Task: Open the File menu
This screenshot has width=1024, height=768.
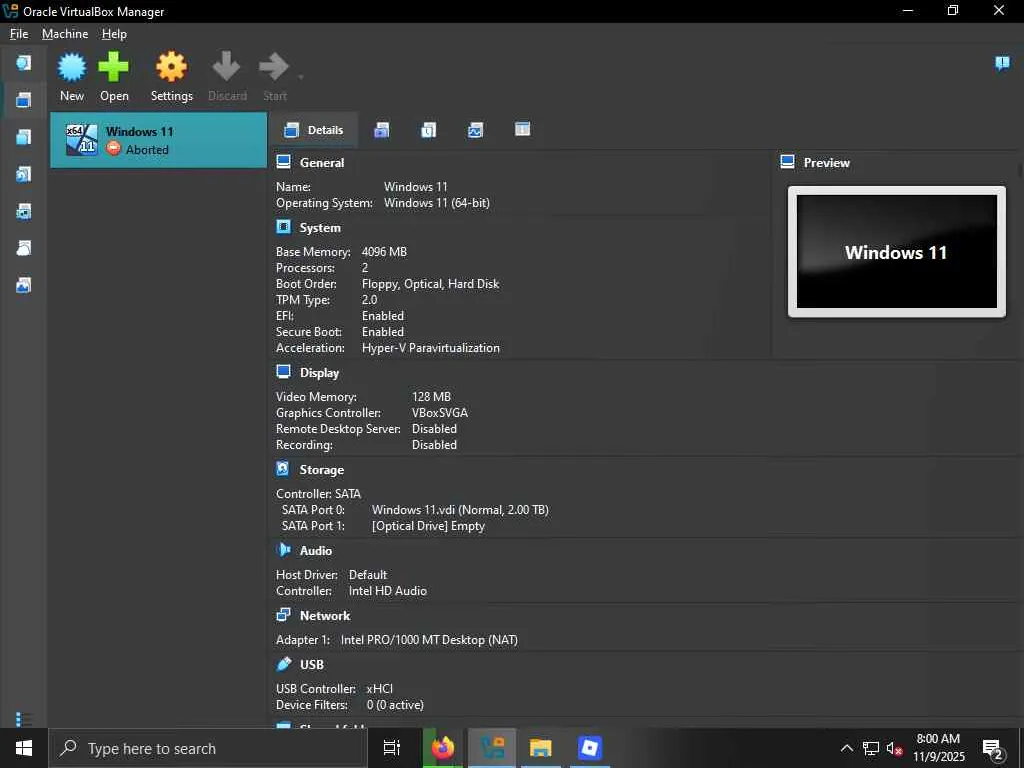Action: 19,34
